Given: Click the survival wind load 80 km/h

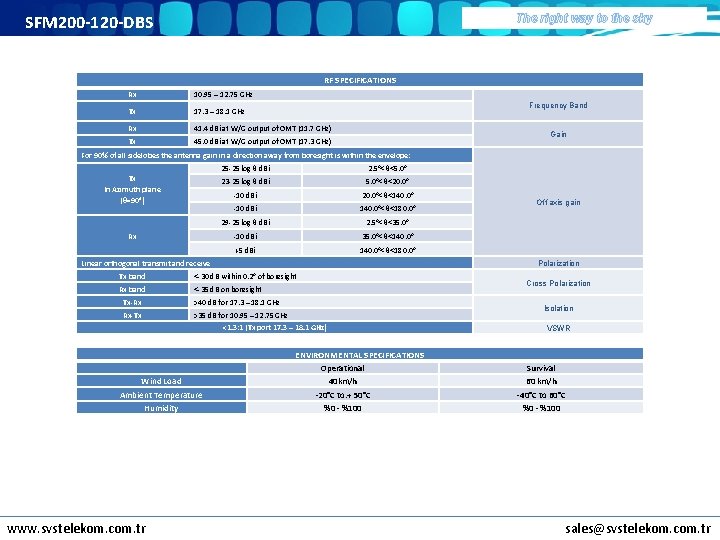Looking at the screenshot, I should point(541,381).
